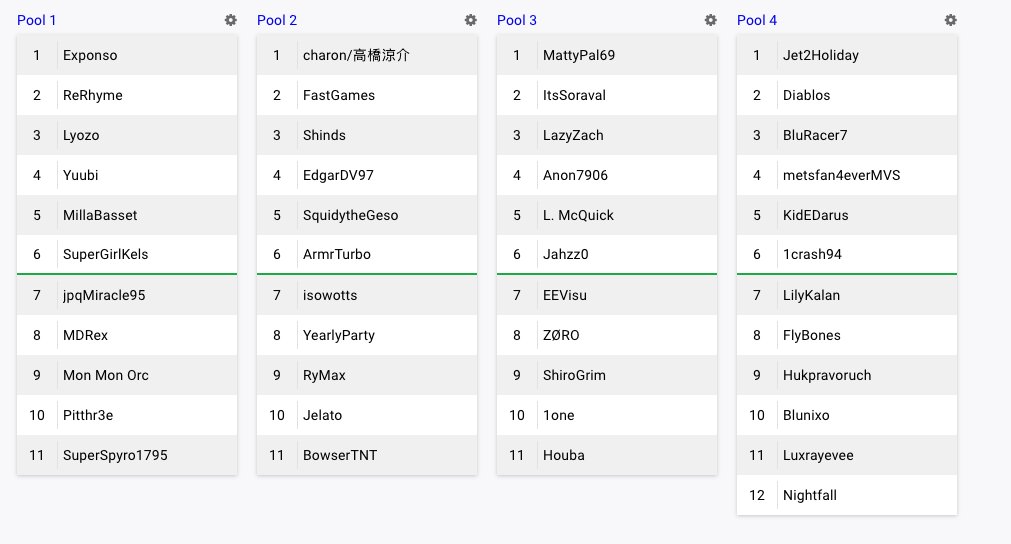Viewport: 1011px width, 544px height.
Task: Open the Pool 4 link
Action: click(757, 20)
